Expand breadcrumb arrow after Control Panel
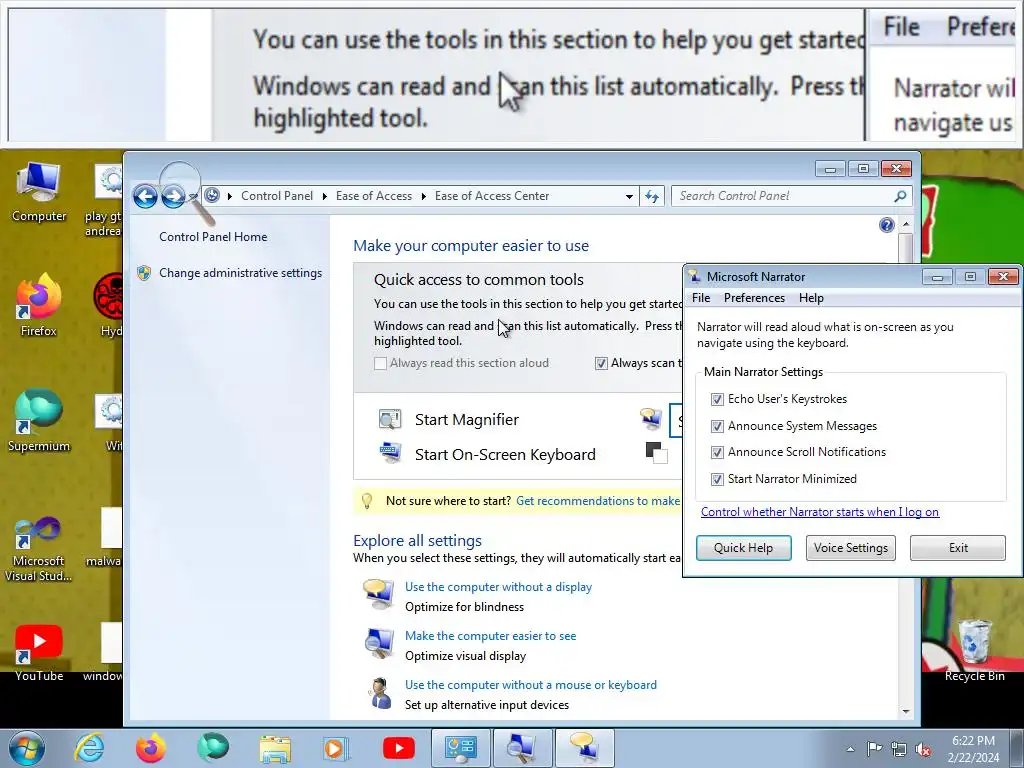 [325, 196]
